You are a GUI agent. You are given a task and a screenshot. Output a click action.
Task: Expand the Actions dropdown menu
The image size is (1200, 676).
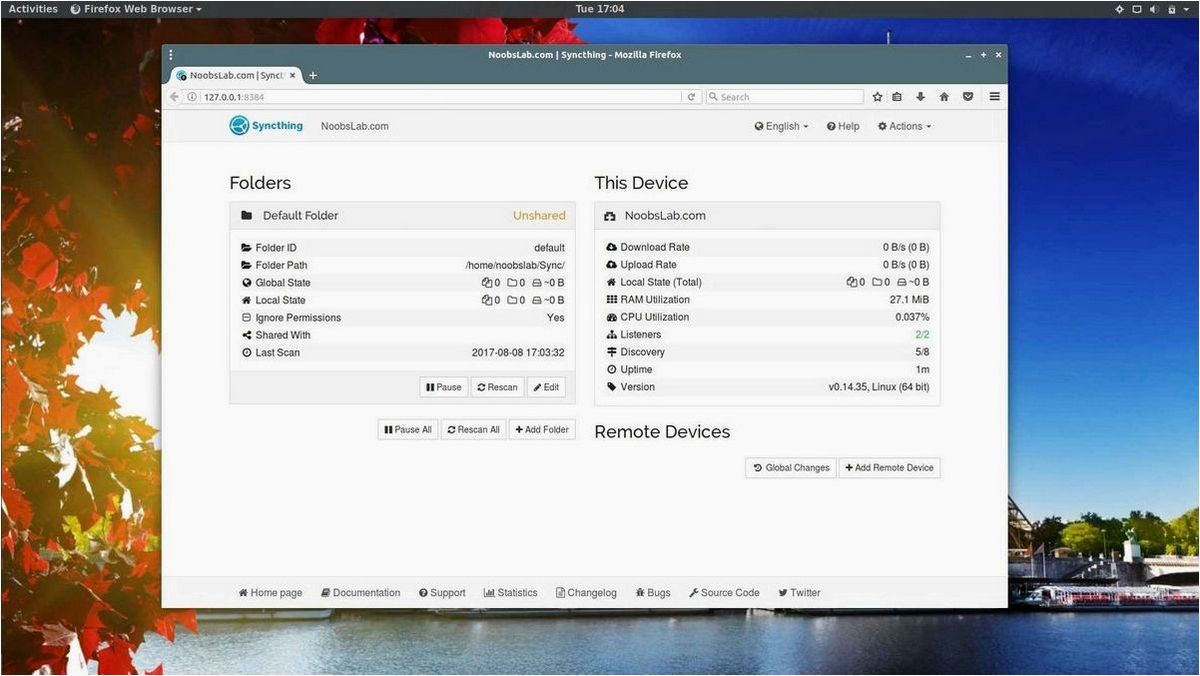(904, 126)
